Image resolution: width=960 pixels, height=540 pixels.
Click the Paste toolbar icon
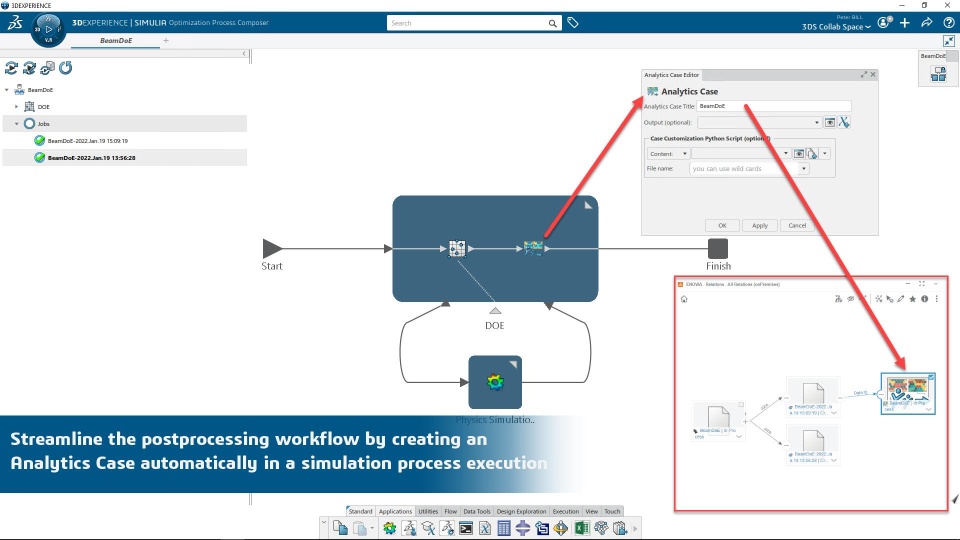tap(360, 528)
